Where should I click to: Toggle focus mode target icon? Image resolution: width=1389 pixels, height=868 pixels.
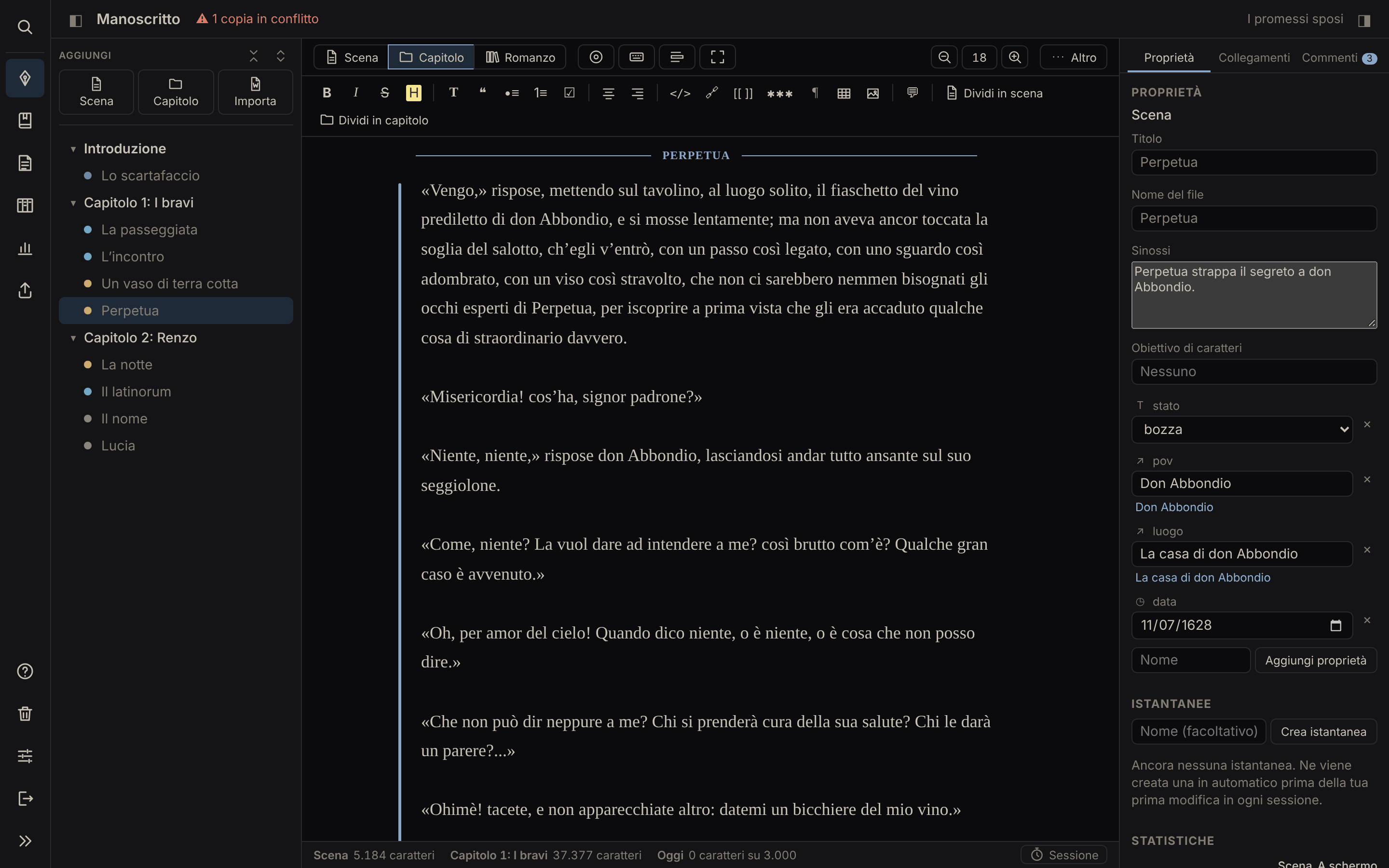pos(596,57)
